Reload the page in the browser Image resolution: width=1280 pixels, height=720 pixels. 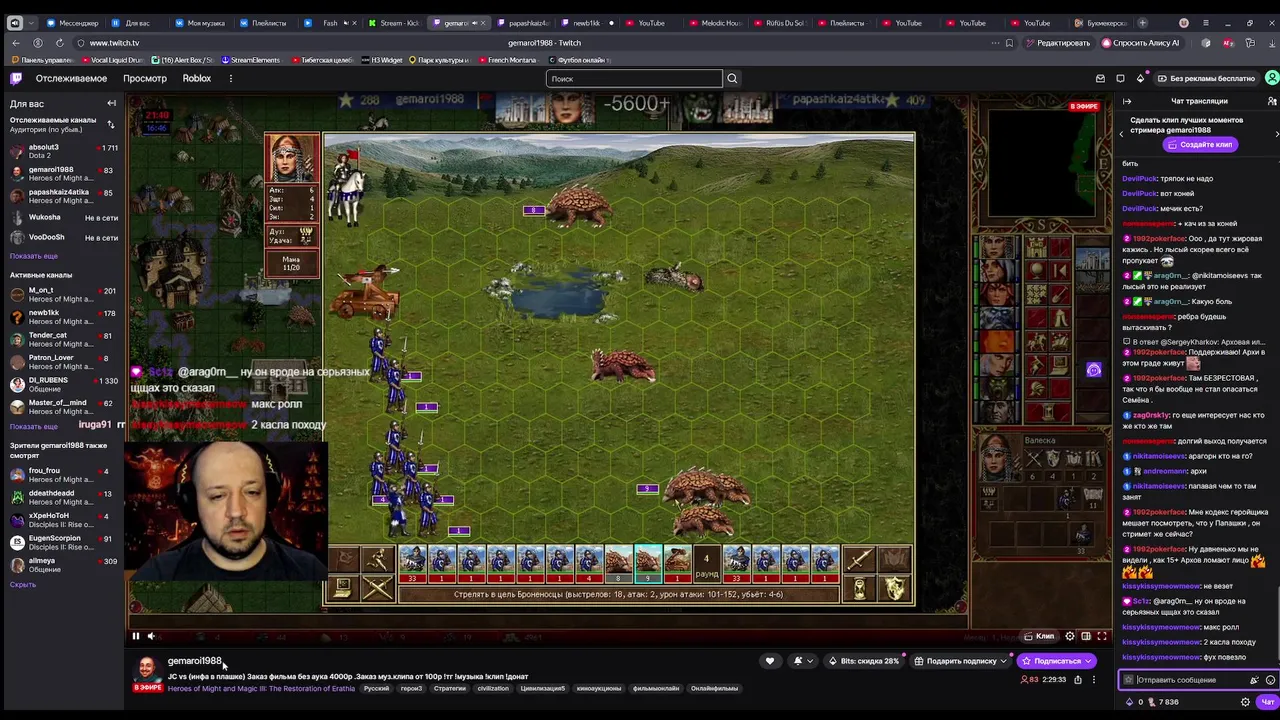[x=60, y=43]
